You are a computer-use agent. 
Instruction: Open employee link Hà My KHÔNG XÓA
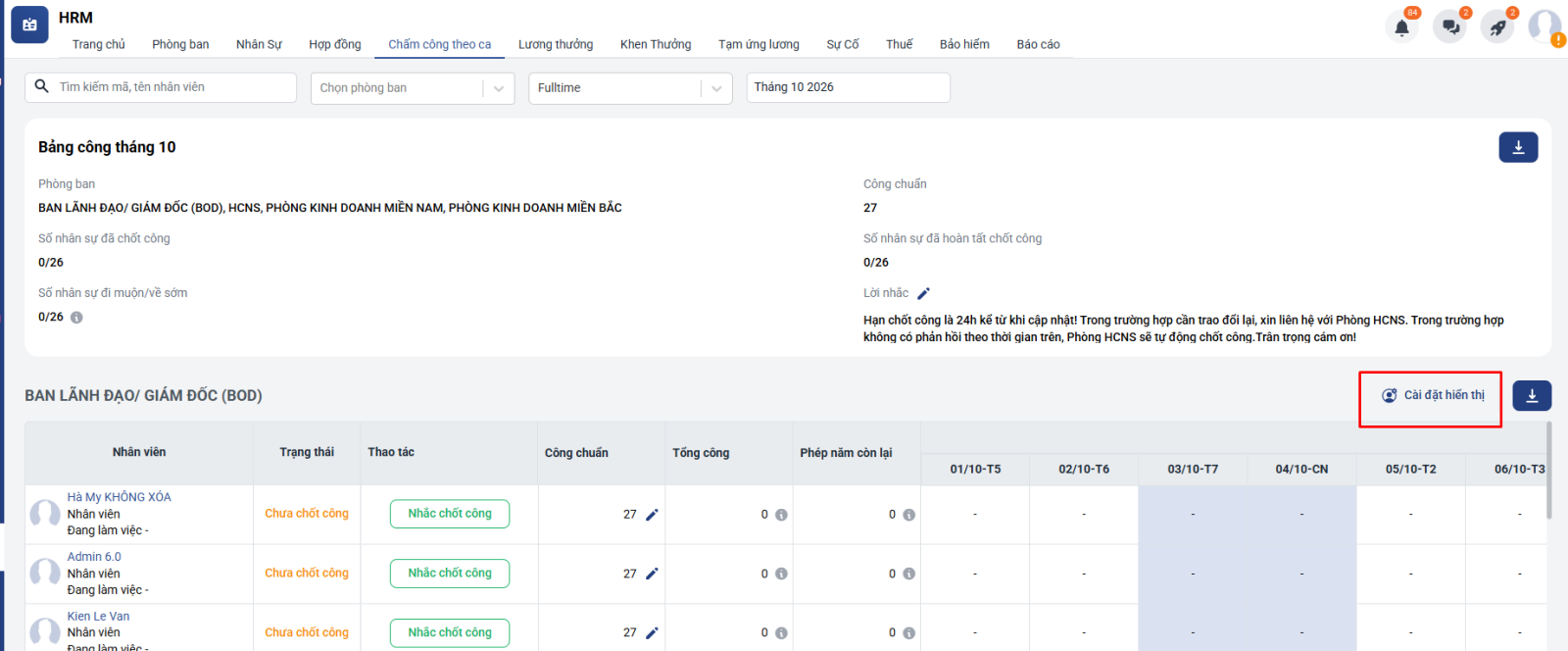119,497
